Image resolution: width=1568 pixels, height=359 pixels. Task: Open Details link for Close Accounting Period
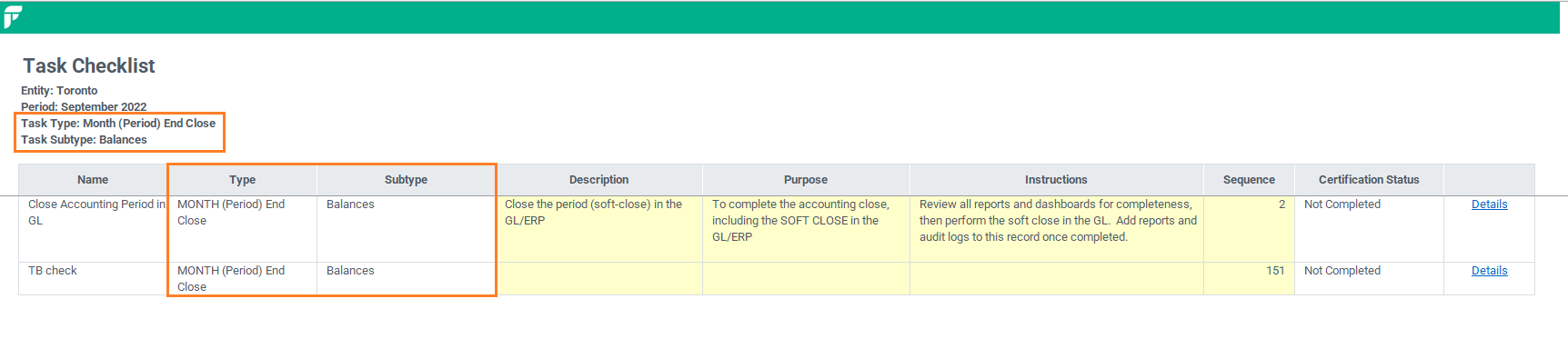tap(1489, 204)
